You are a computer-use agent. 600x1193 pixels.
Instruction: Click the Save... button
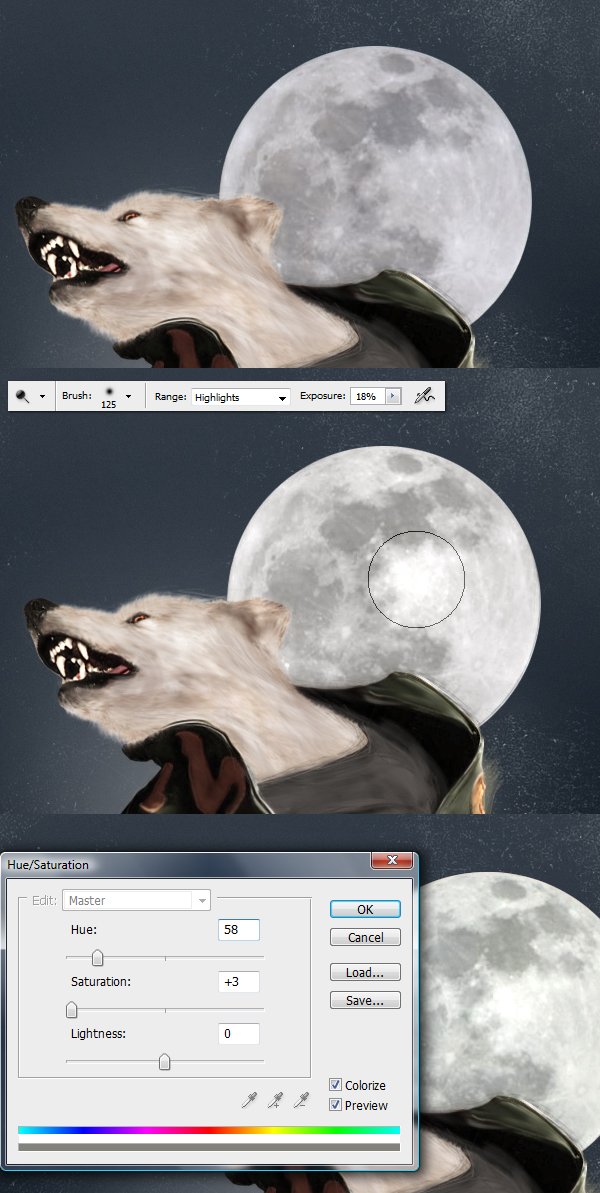365,1001
